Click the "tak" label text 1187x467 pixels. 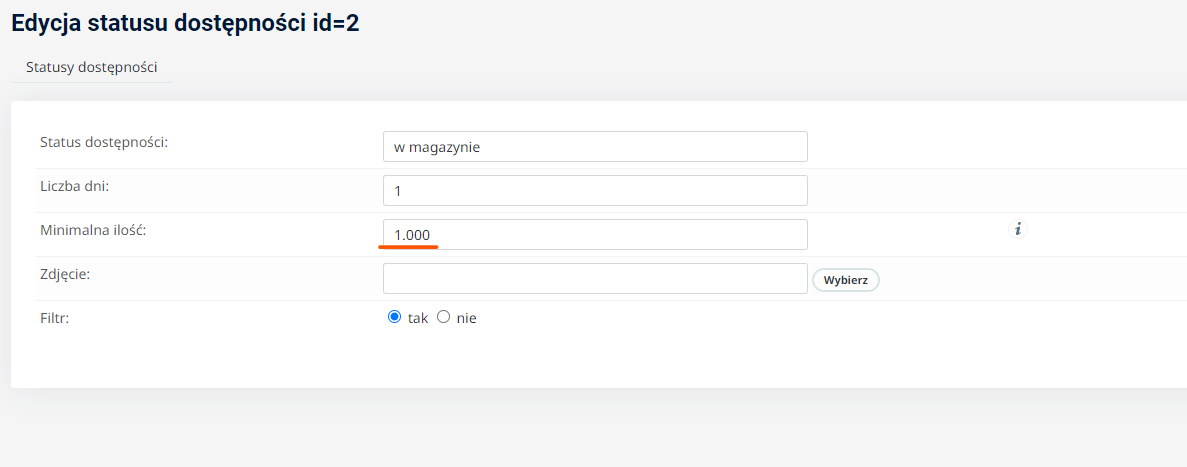tap(418, 319)
